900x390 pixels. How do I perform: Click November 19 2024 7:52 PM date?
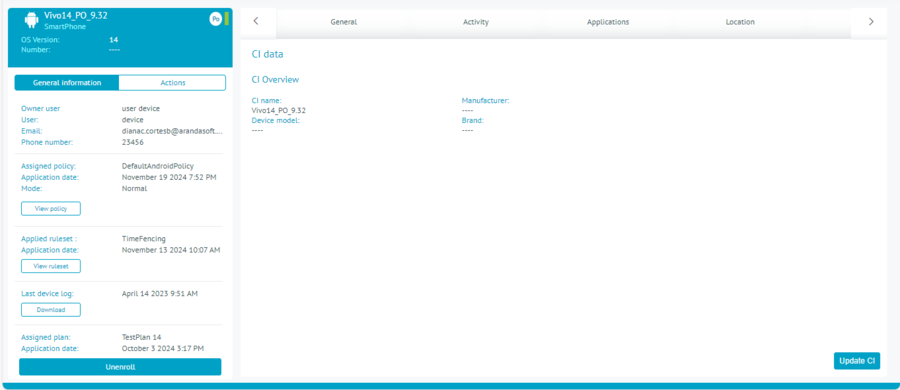tap(169, 177)
